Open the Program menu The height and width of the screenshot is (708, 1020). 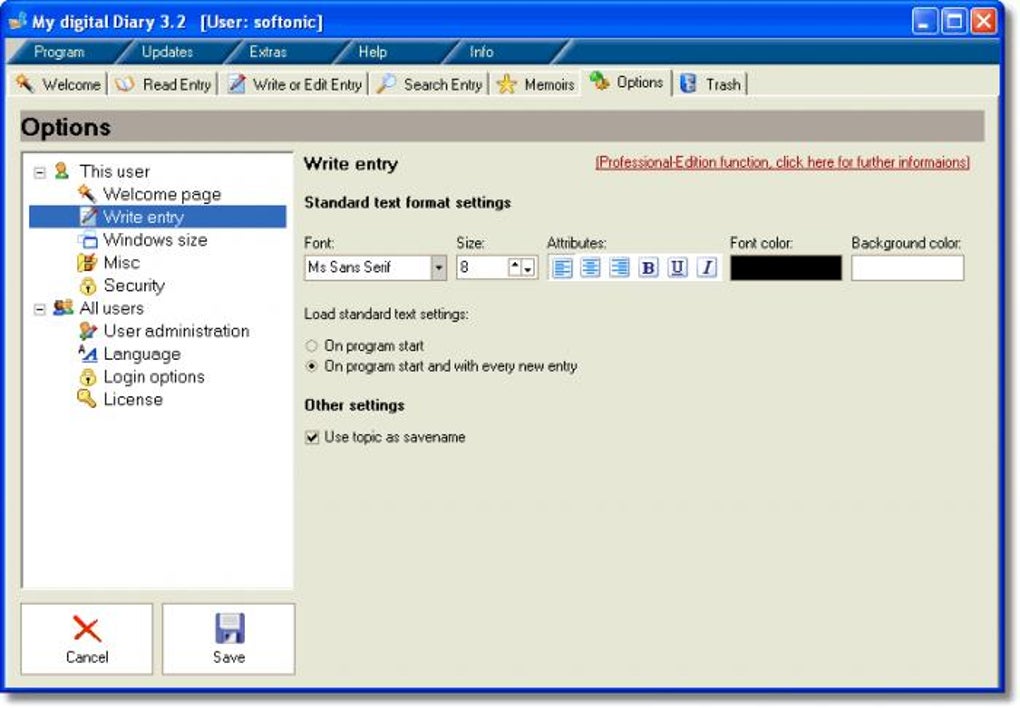59,52
